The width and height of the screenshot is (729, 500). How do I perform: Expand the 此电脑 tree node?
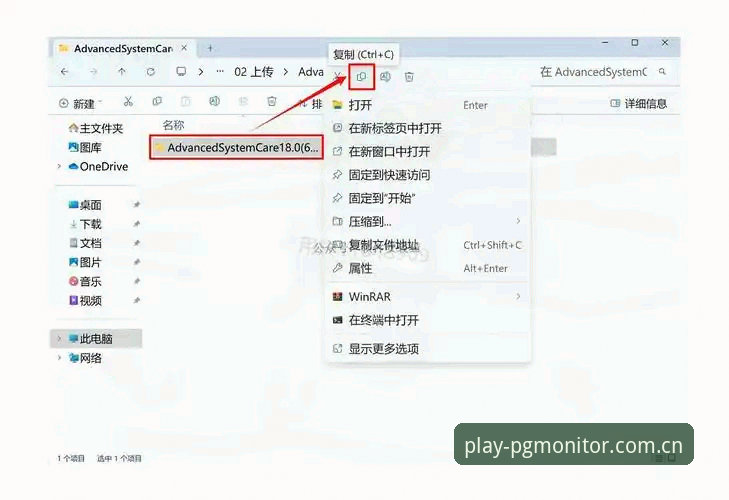tap(59, 339)
